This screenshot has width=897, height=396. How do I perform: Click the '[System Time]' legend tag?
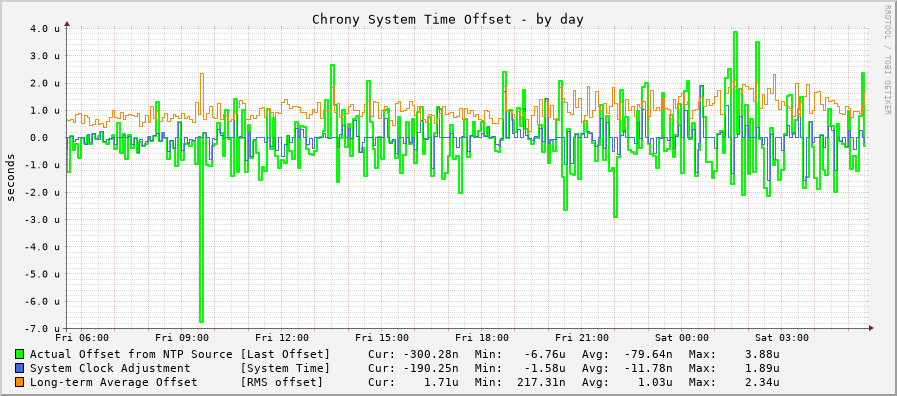pos(285,368)
